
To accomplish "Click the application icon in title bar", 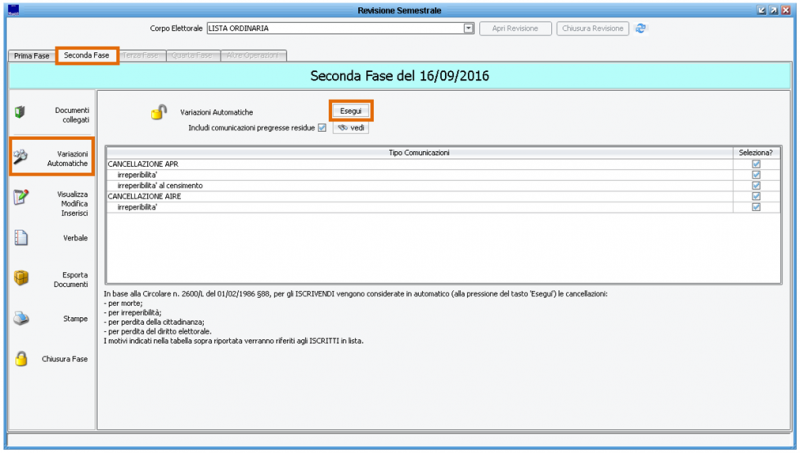I will pos(14,10).
